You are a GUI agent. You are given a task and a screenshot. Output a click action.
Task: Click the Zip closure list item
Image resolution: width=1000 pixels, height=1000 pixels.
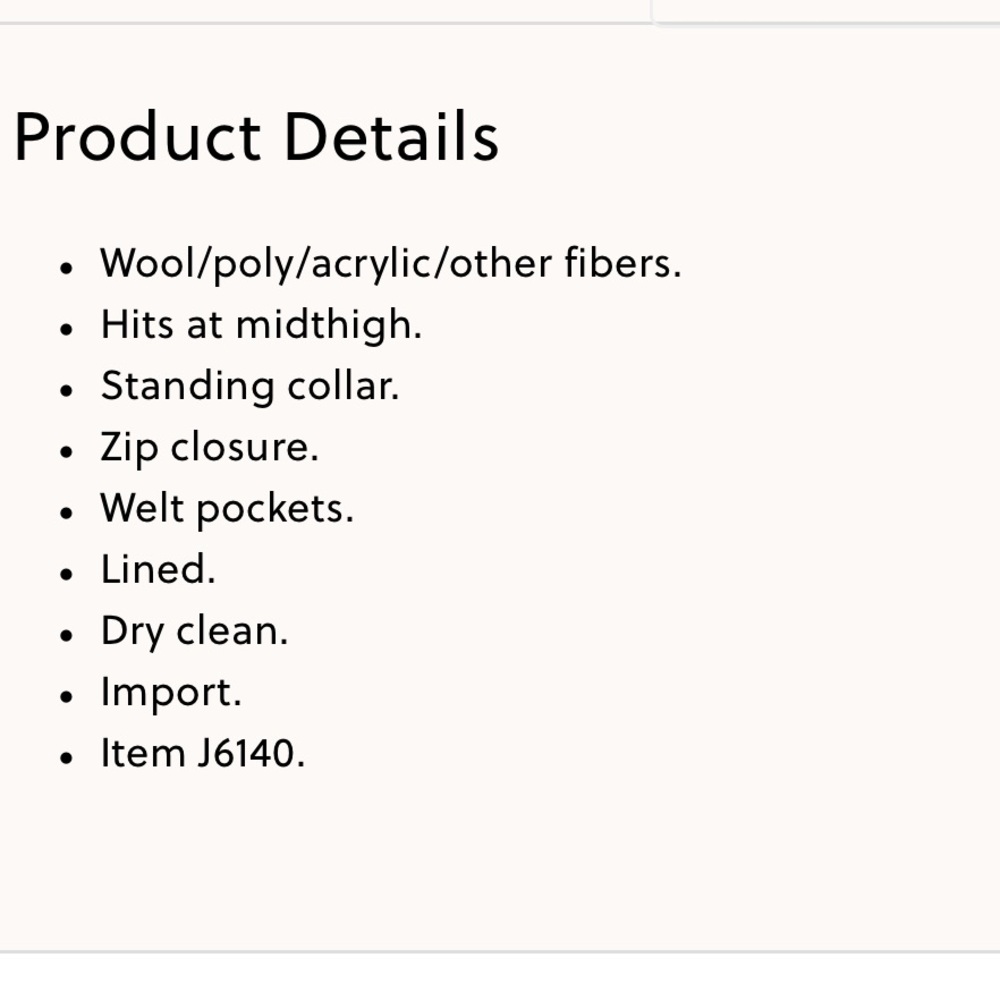pos(209,447)
